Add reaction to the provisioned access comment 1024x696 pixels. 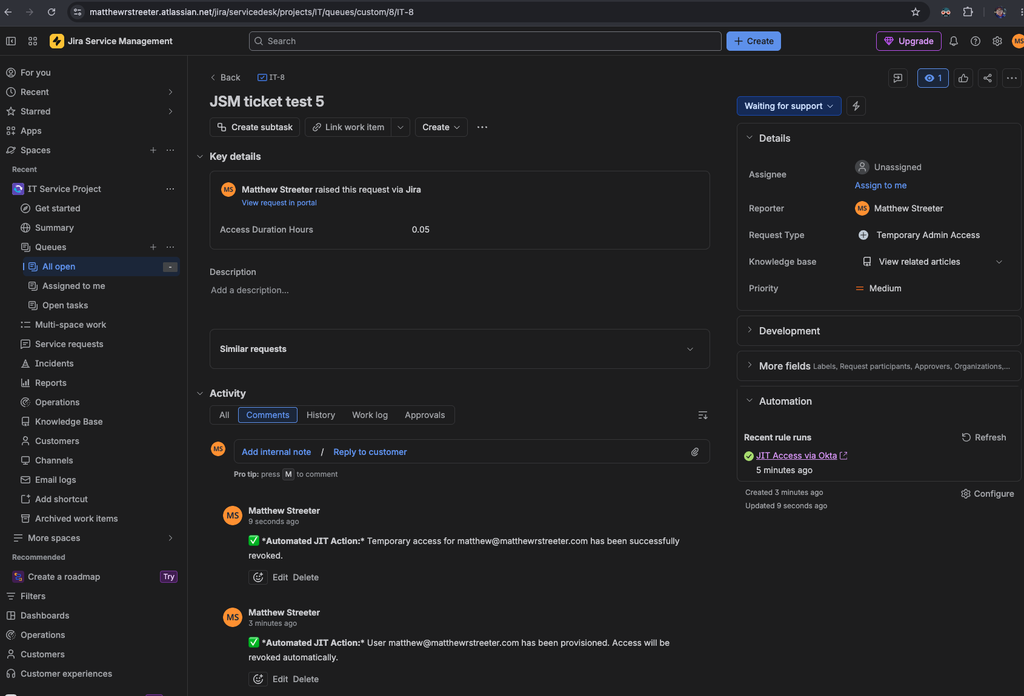click(x=258, y=679)
